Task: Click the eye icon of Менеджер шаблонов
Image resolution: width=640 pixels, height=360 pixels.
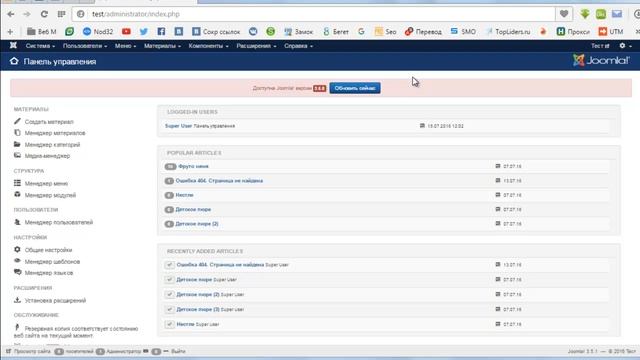Action: pos(17,260)
